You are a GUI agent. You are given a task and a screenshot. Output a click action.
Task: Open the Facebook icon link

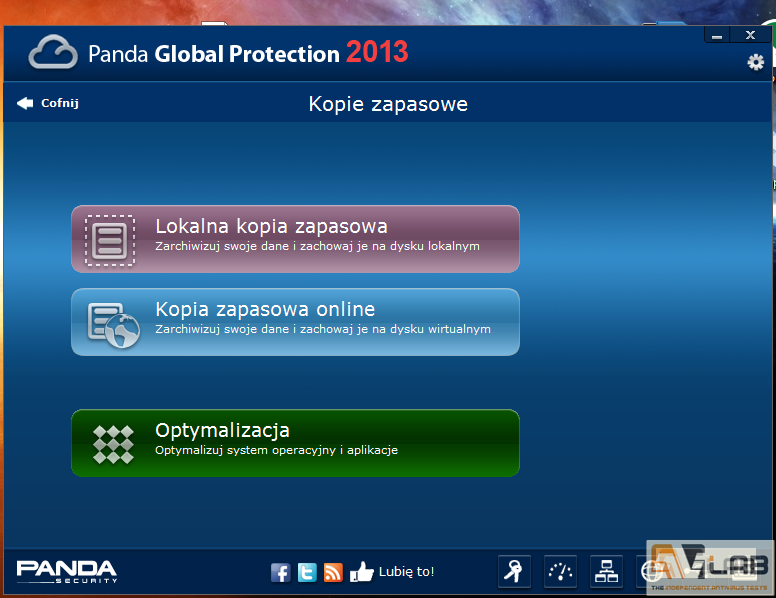(x=281, y=572)
